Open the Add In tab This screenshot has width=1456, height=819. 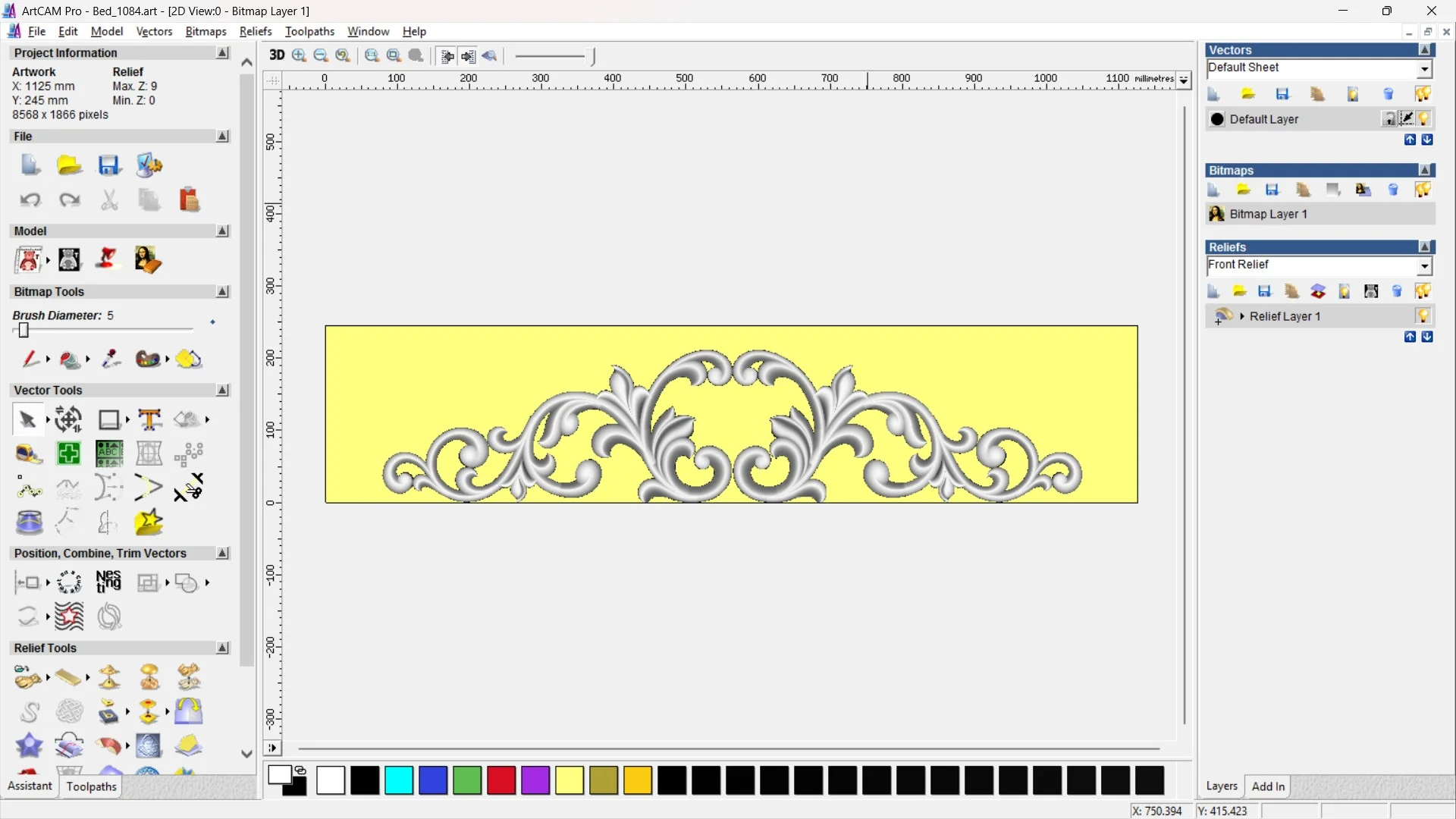click(1268, 786)
